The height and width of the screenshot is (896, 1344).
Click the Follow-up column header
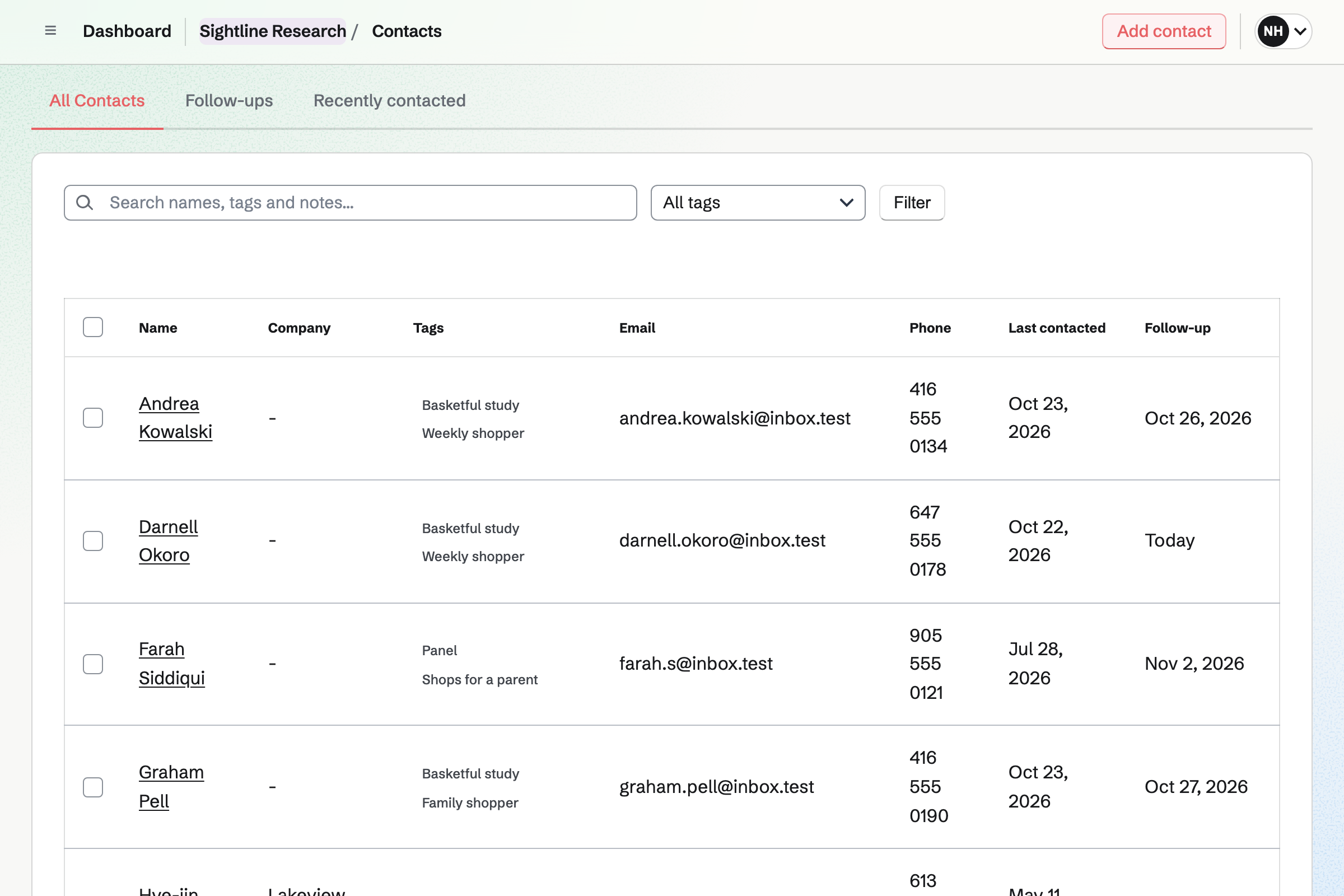point(1178,328)
